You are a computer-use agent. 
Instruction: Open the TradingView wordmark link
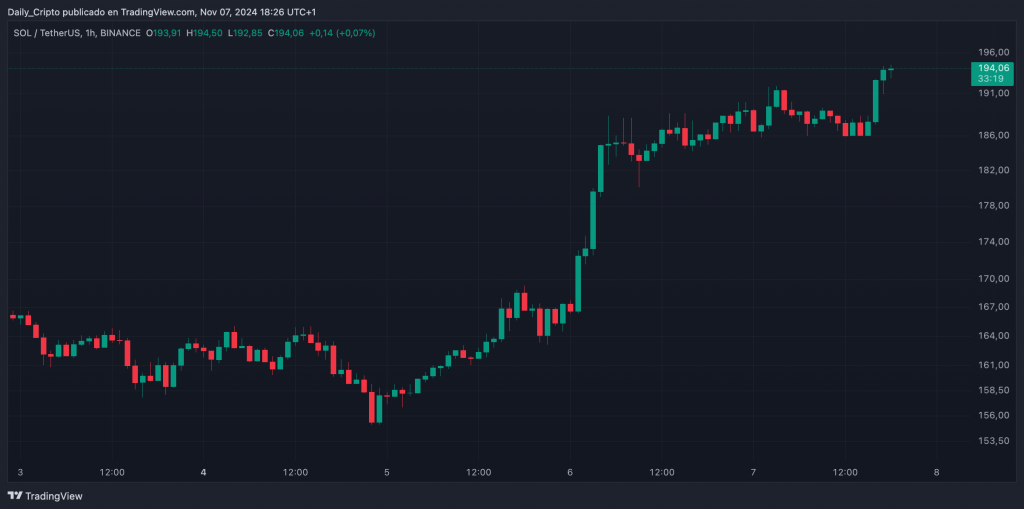point(53,496)
